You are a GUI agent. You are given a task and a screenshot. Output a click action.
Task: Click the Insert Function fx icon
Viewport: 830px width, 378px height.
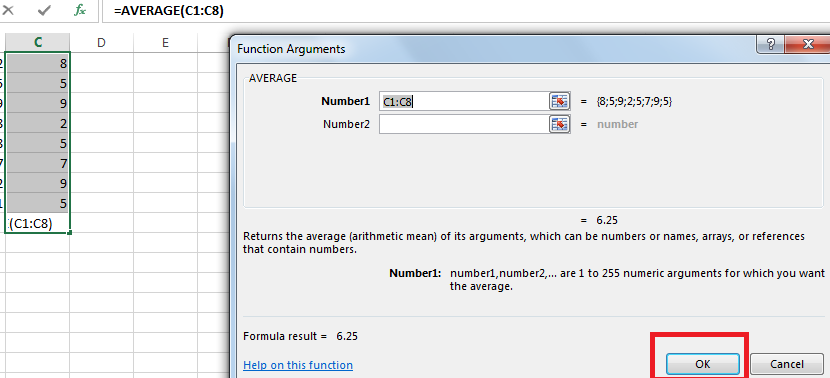coord(80,11)
